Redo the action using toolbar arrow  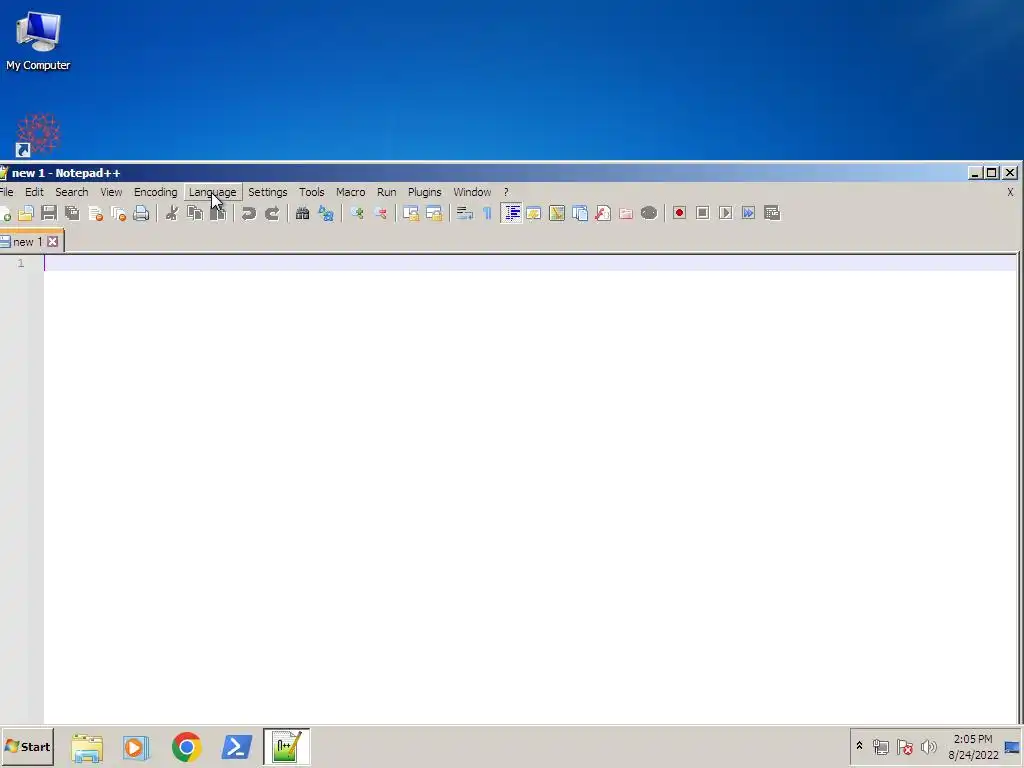pos(272,214)
